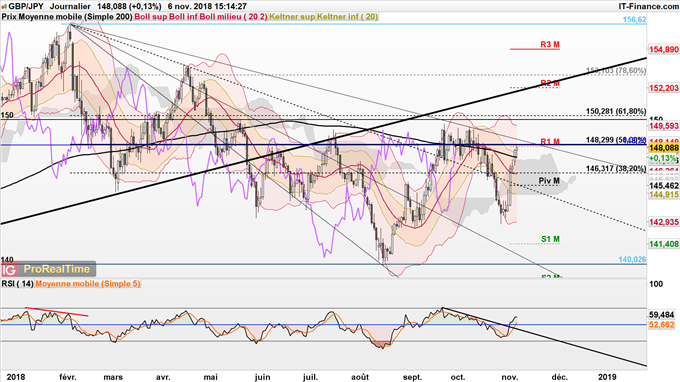Select the 100 RSI scale label
680x382 pixels.
pos(656,284)
